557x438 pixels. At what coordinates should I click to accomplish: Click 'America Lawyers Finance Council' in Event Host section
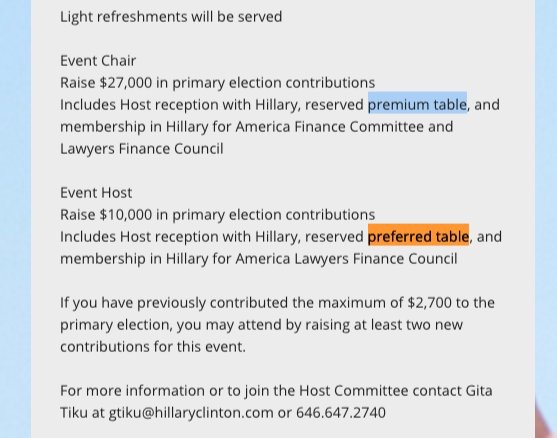click(346, 259)
